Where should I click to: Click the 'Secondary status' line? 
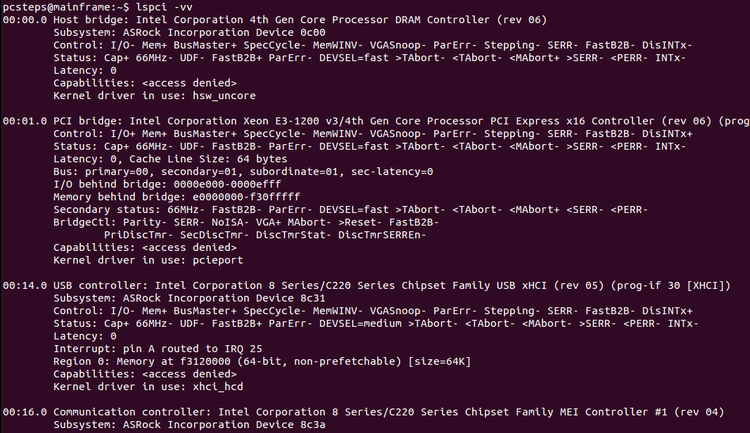350,210
